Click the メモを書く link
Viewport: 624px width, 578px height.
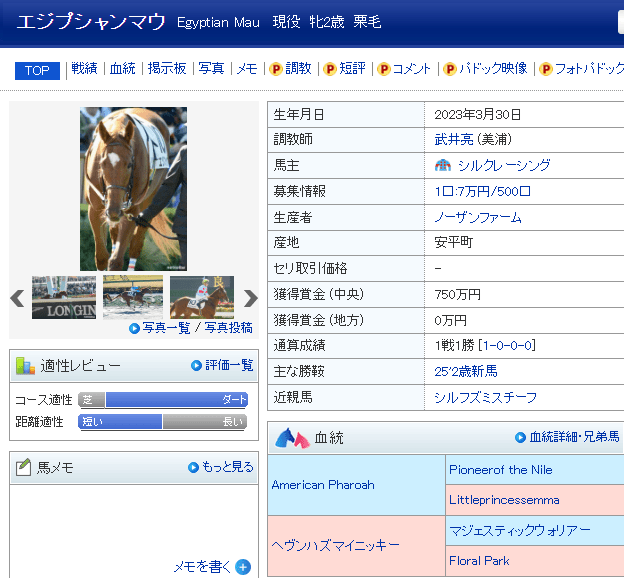[202, 566]
